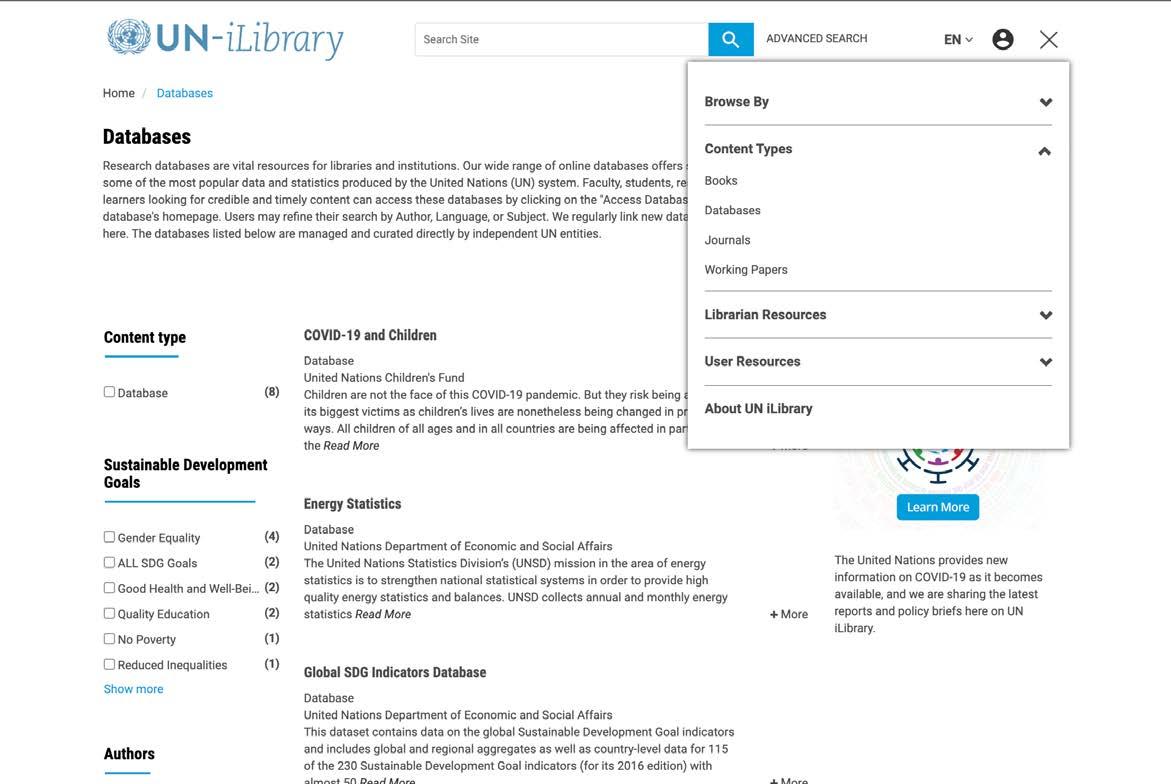Open the user account icon
The image size is (1171, 784).
pos(1002,39)
